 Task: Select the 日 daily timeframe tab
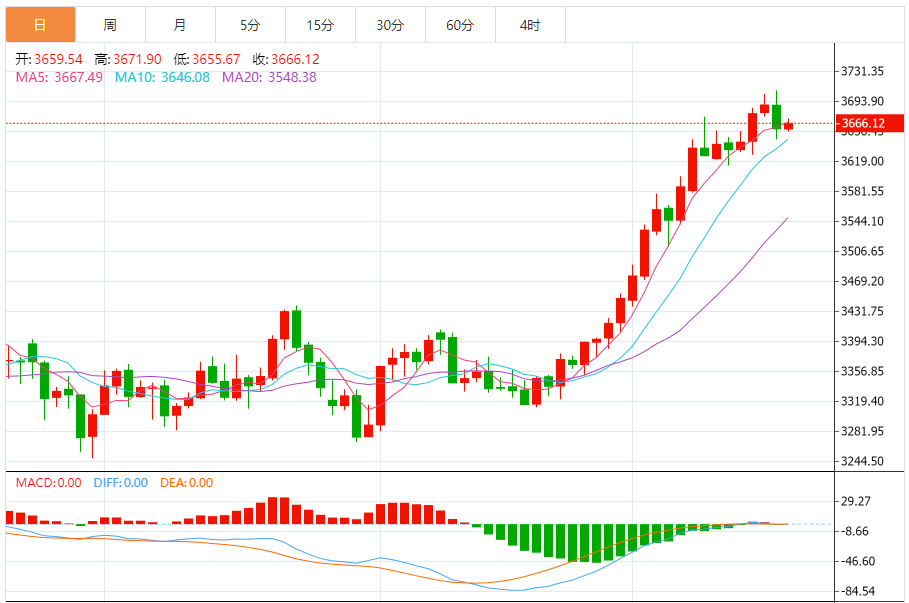(41, 25)
